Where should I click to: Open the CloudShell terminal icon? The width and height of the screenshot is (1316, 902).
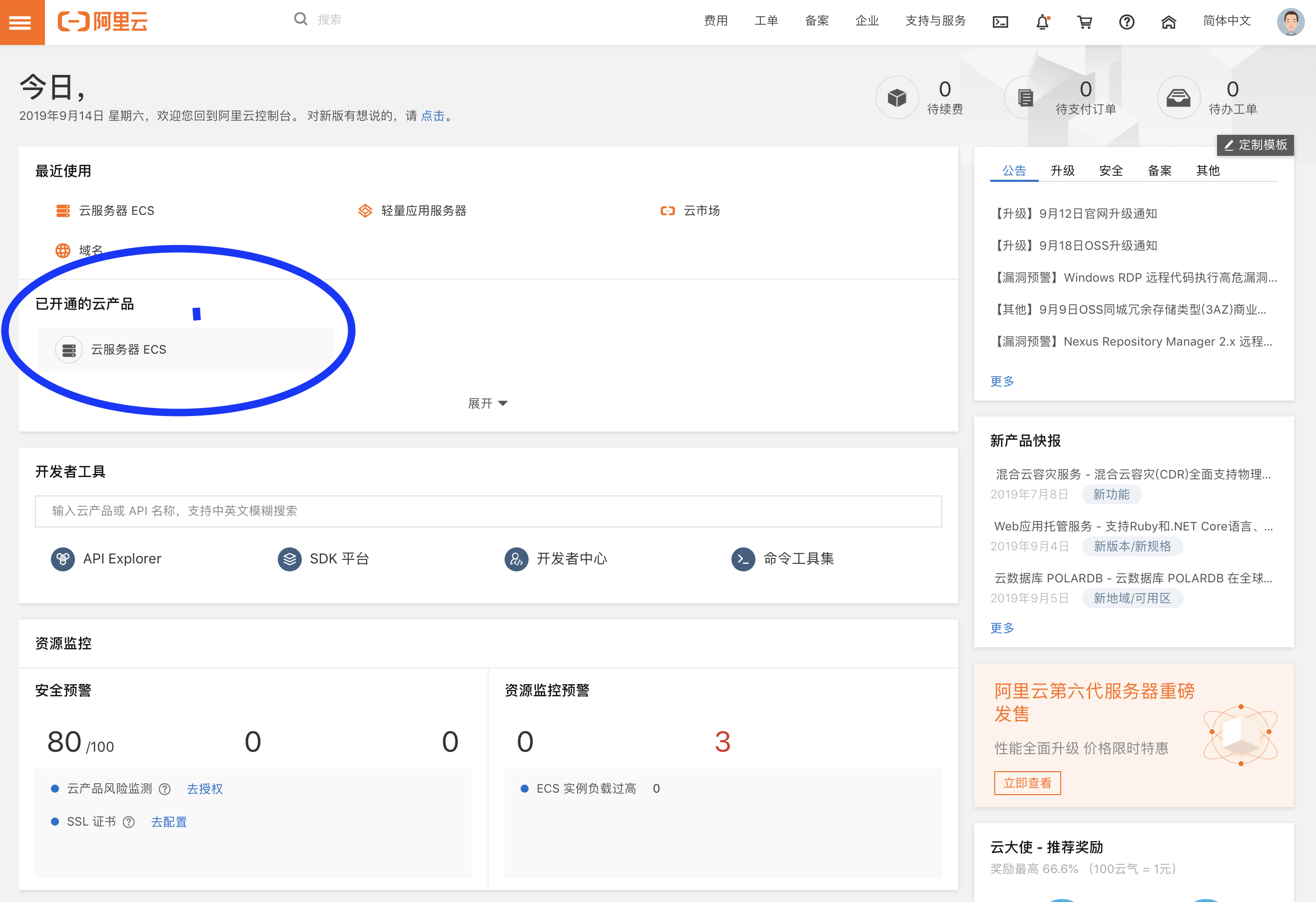[x=1001, y=22]
